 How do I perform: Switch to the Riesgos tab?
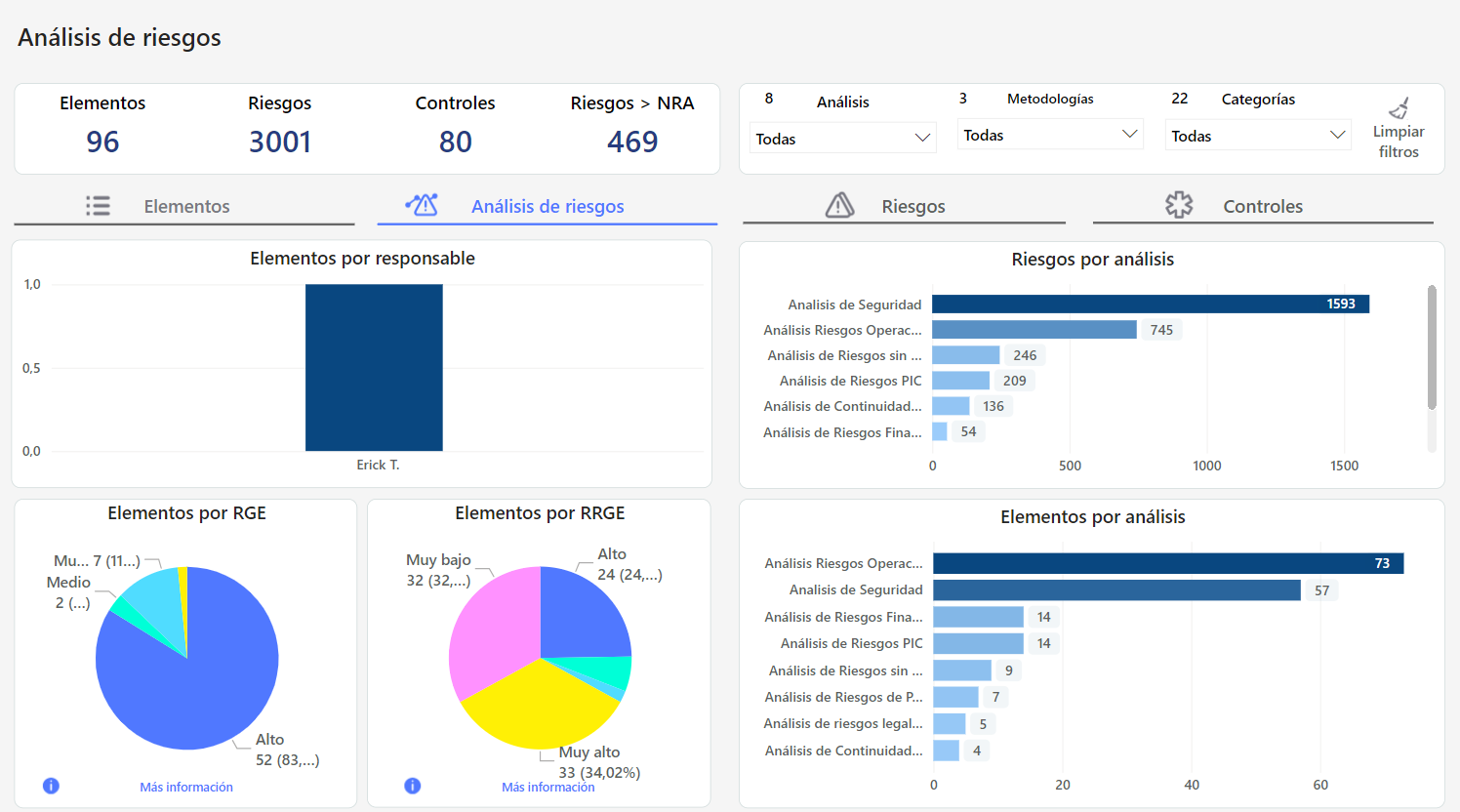point(912,206)
